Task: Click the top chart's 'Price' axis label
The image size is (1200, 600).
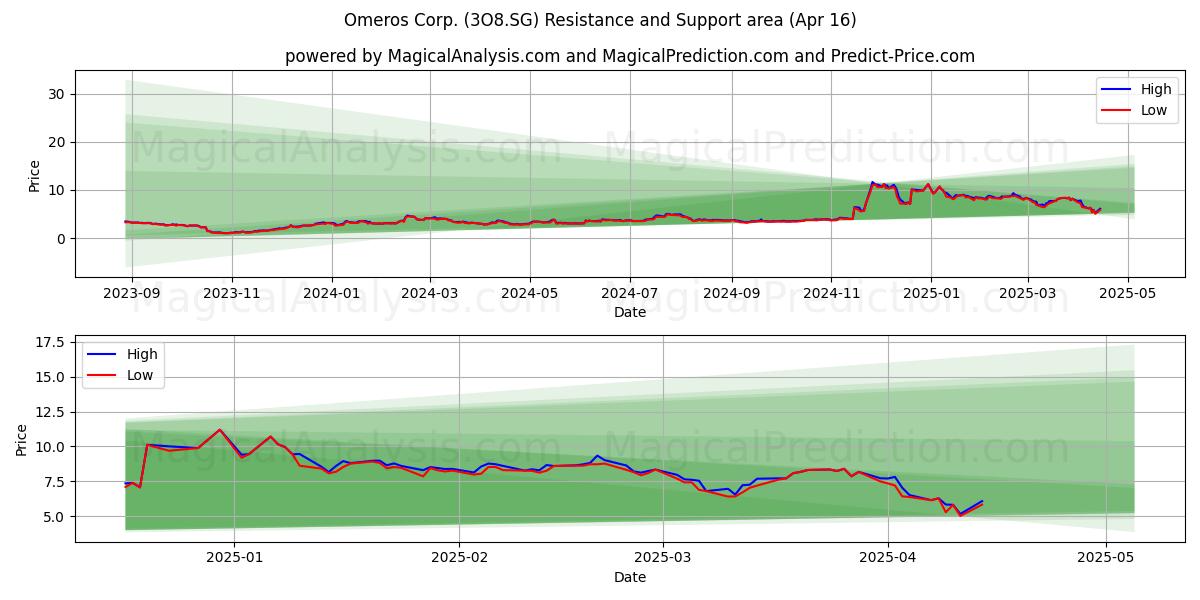Action: (x=35, y=175)
